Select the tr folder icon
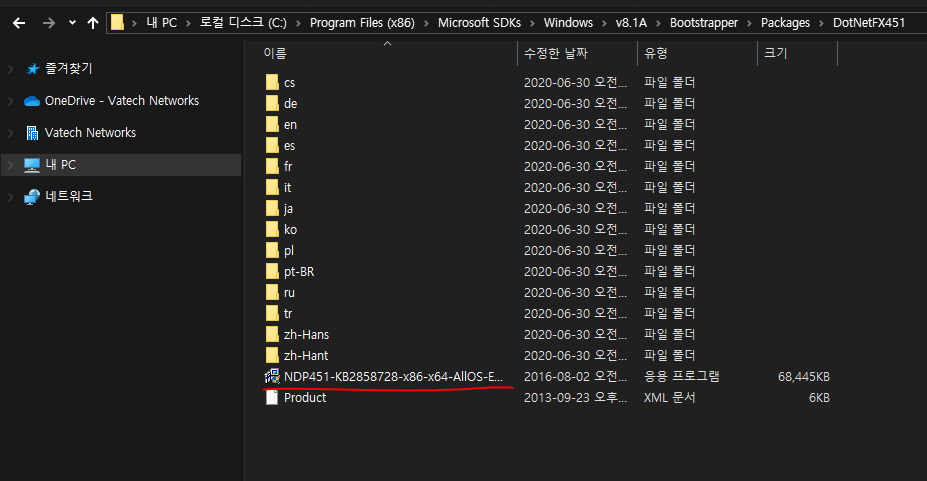This screenshot has height=481, width=927. coord(272,313)
